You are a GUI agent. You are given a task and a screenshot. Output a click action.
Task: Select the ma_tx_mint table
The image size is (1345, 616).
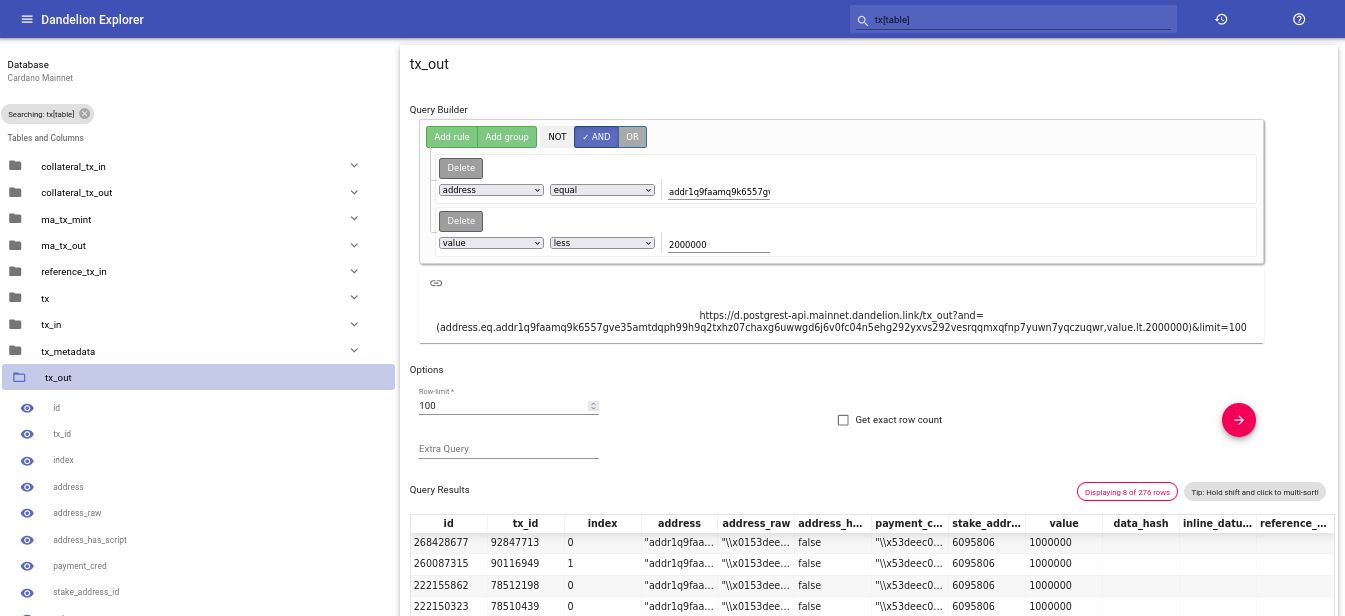coord(66,219)
